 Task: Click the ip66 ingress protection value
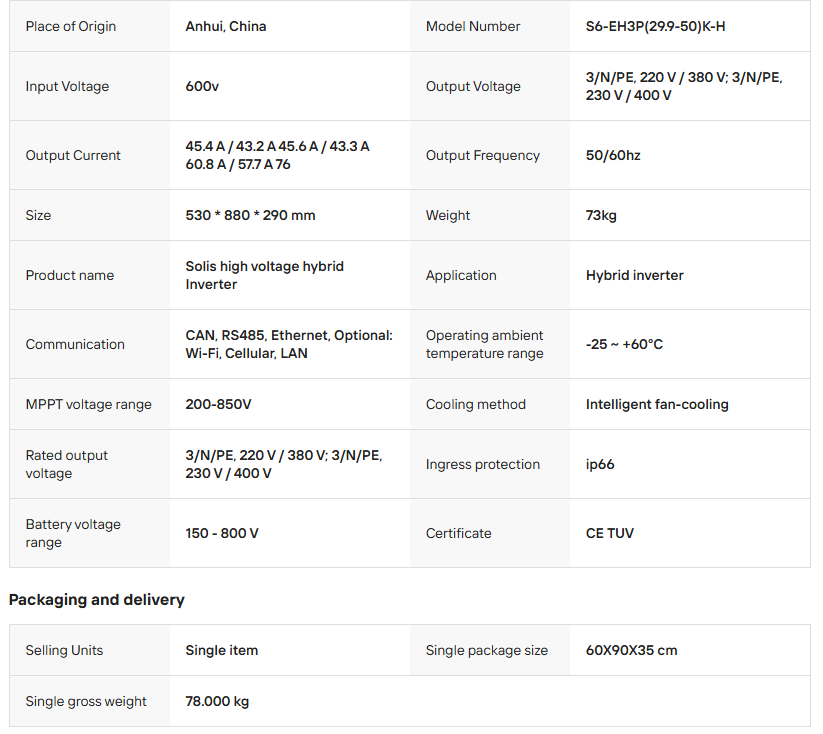600,464
